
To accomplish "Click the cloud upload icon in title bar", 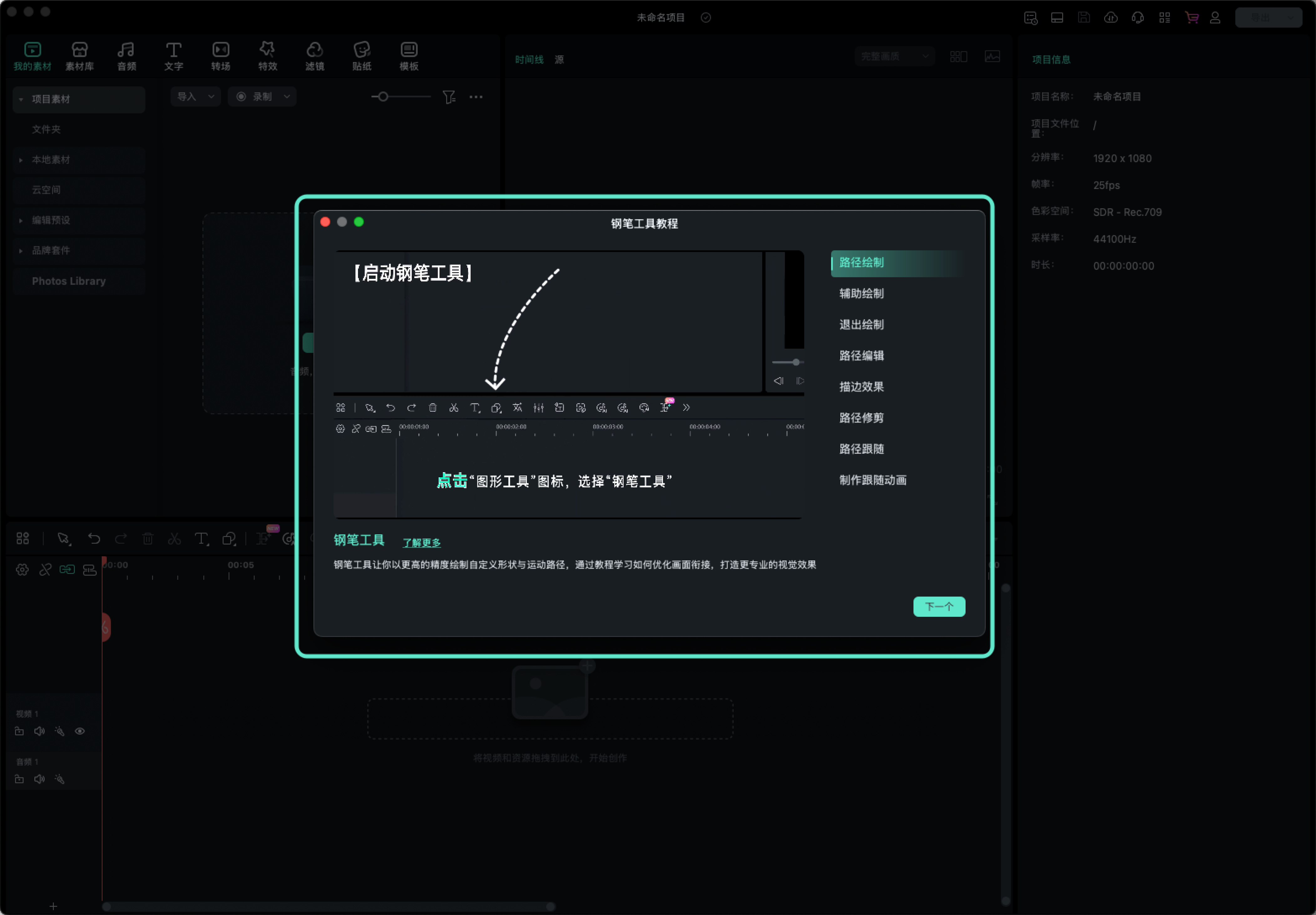I will pos(1111,18).
